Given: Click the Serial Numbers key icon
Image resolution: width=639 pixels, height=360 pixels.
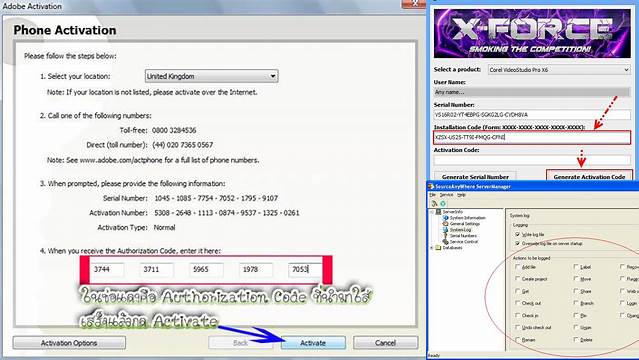Looking at the screenshot, I should pos(445,236).
